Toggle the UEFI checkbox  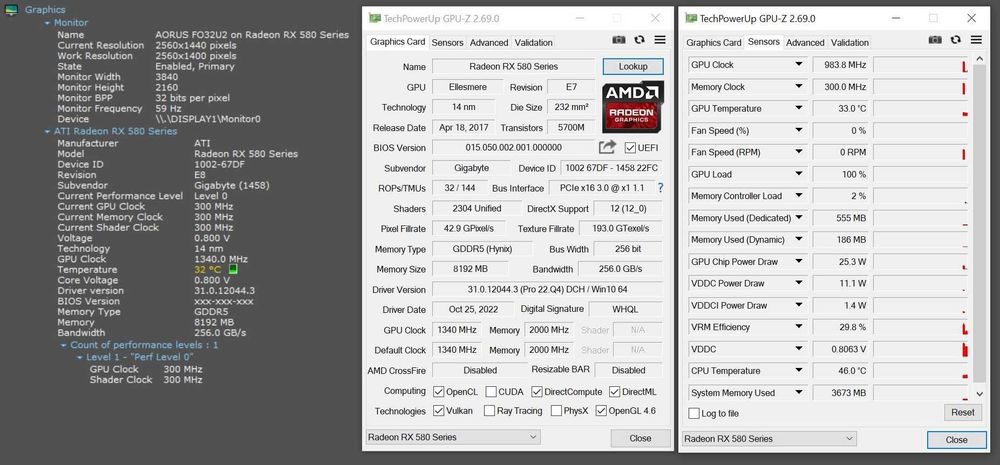click(630, 148)
